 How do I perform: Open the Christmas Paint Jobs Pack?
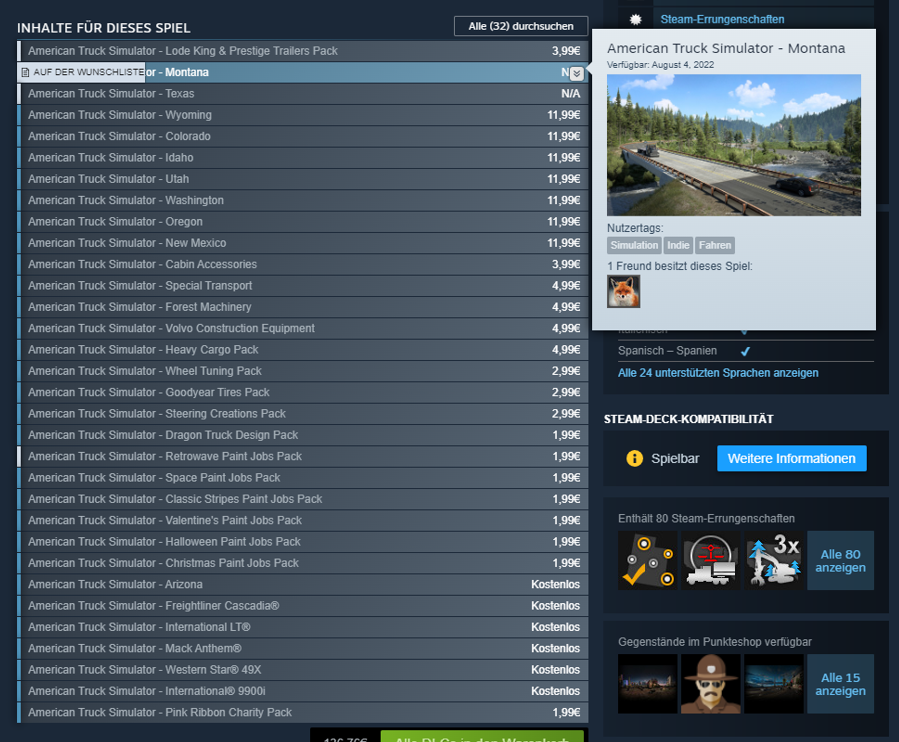303,563
